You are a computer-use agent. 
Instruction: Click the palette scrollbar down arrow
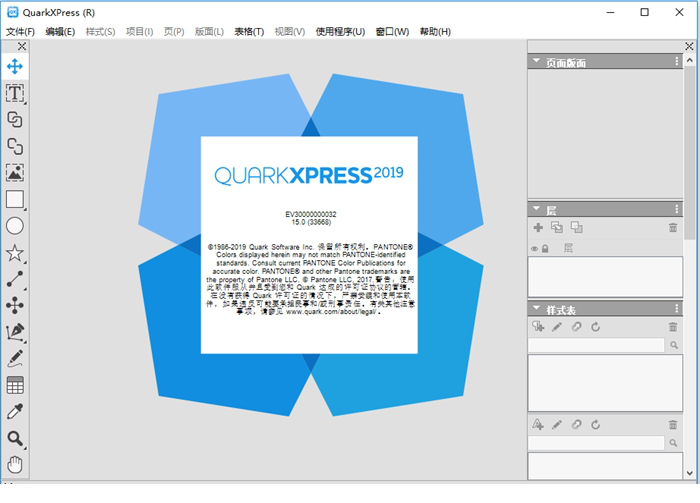coord(690,473)
